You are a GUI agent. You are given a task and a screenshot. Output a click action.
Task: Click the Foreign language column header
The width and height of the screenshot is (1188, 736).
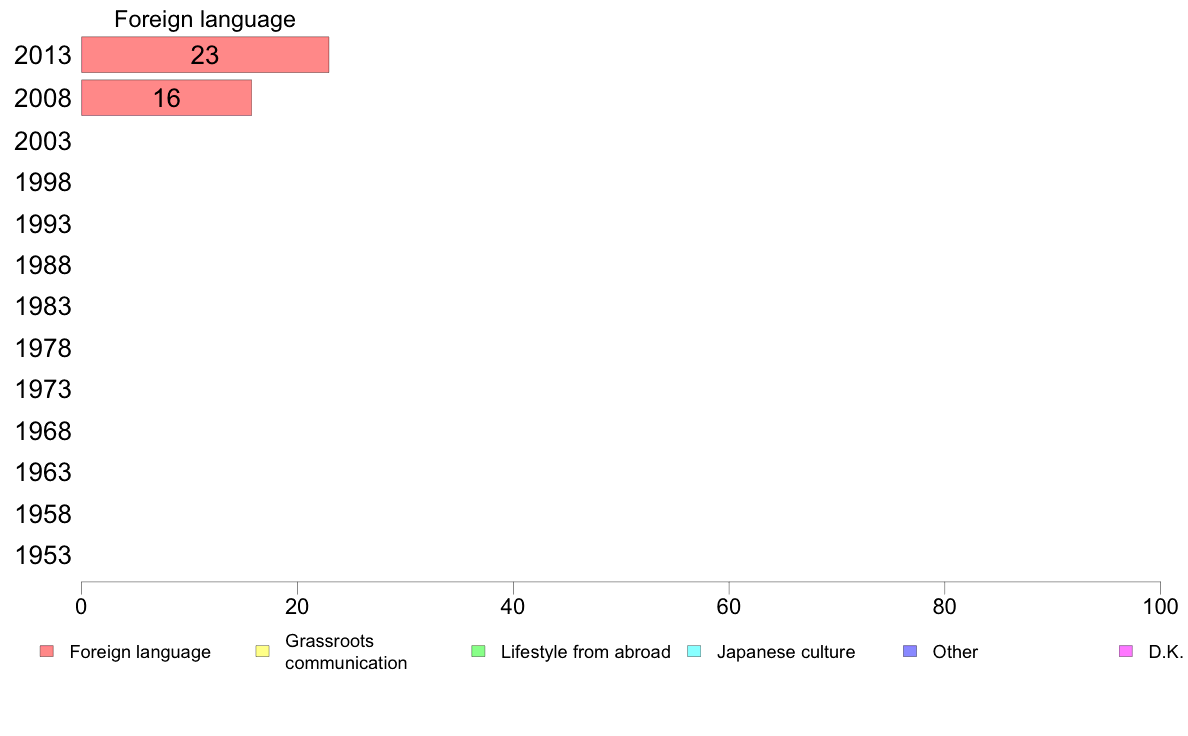(205, 19)
